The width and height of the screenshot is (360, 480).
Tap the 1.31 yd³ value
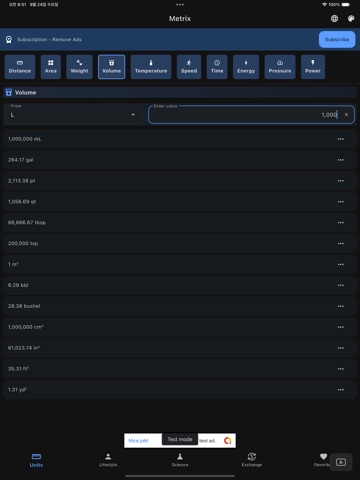(17, 390)
